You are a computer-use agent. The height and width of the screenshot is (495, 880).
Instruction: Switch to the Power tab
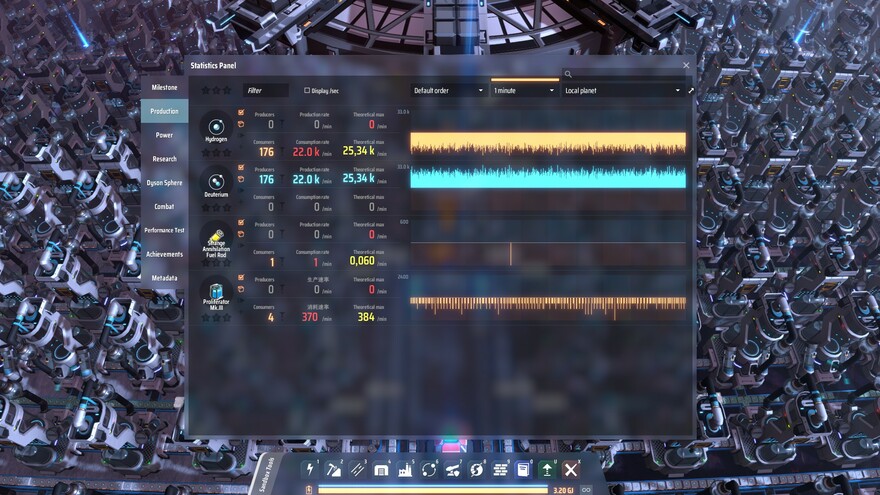[x=164, y=135]
